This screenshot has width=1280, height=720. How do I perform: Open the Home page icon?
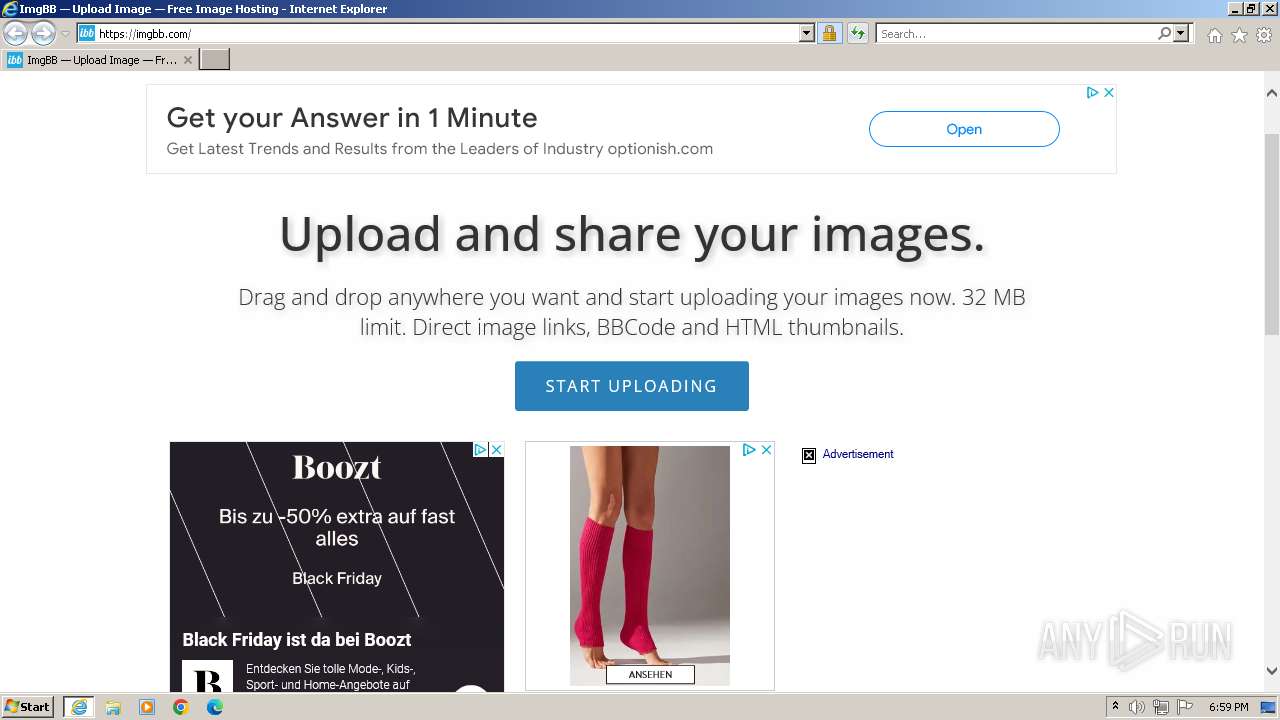[1214, 35]
